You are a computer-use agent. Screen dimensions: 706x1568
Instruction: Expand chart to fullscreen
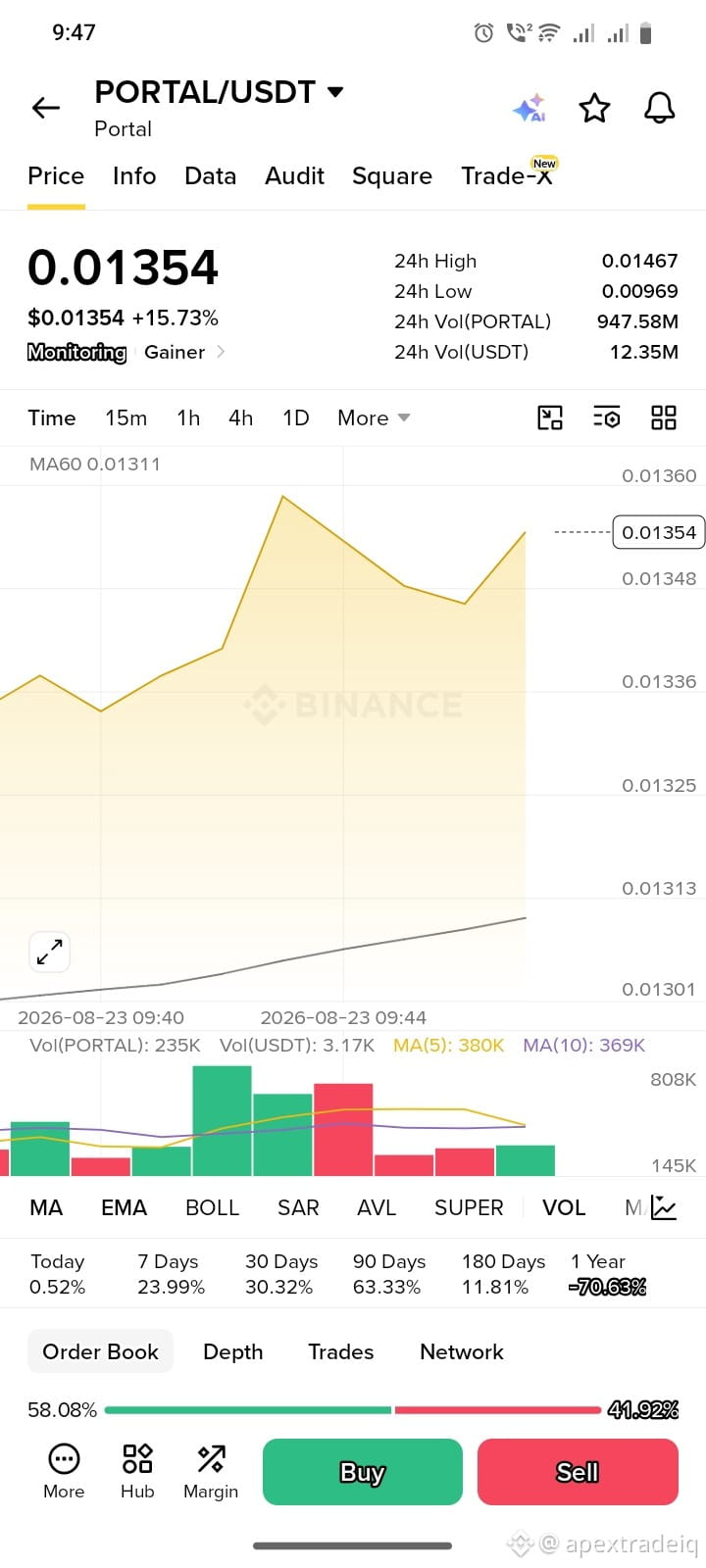click(49, 952)
